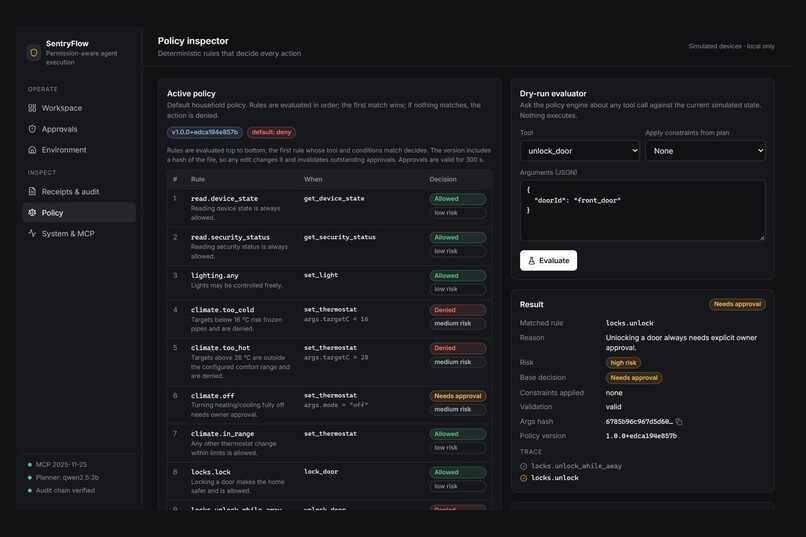Select the climate.too_cold rule name

tap(223, 309)
